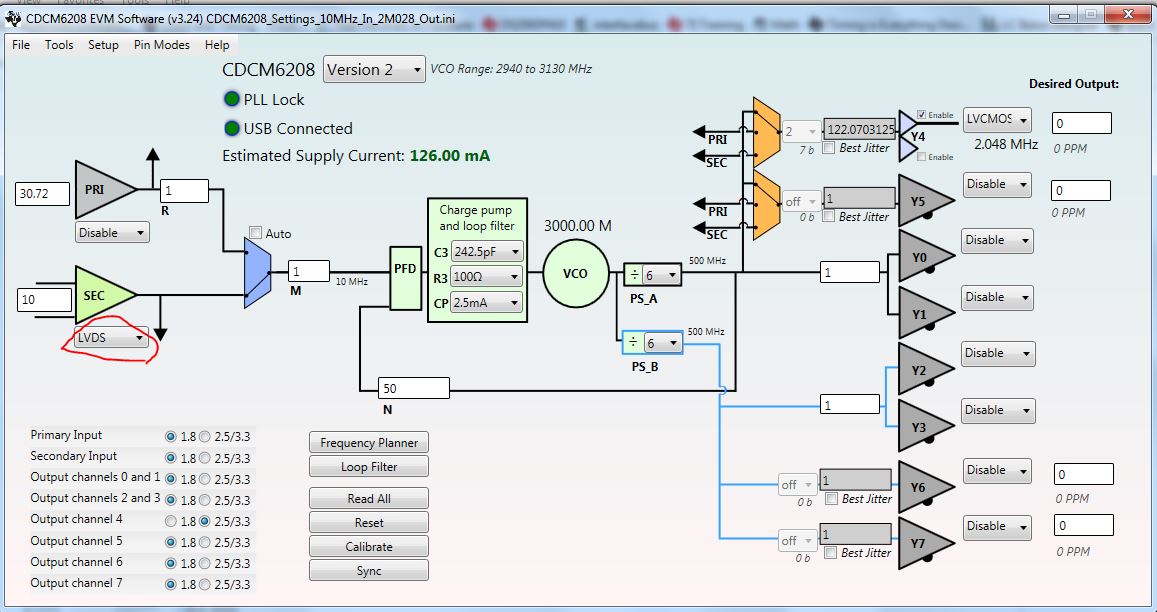Click the Y5 output triangle
Image resolution: width=1157 pixels, height=612 pixels.
pyautogui.click(x=925, y=201)
